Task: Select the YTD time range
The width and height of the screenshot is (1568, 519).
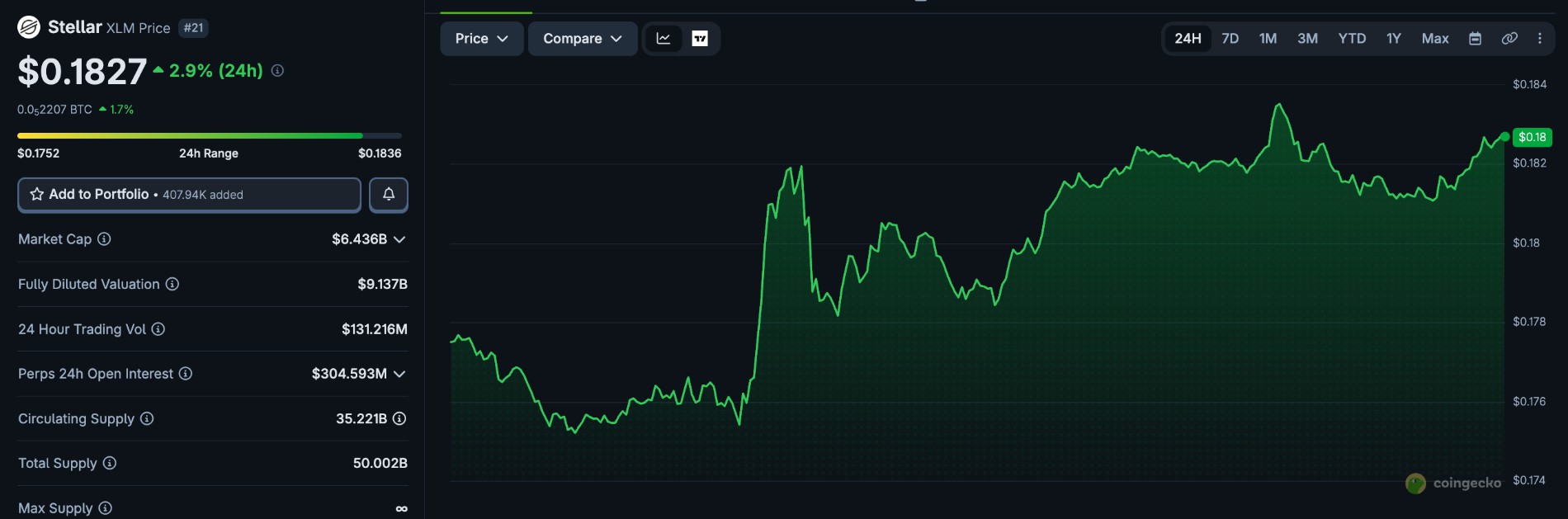Action: [x=1352, y=39]
